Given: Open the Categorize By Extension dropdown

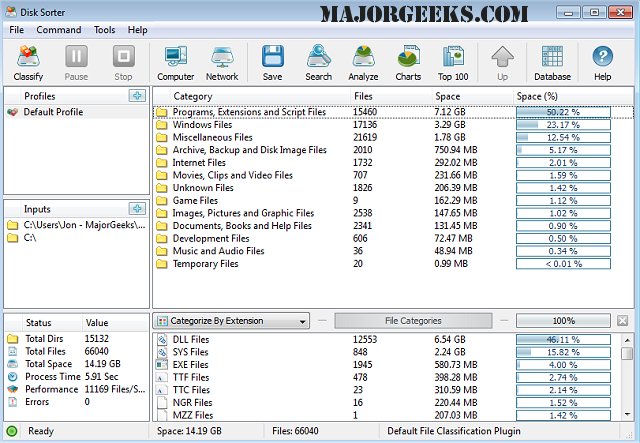Looking at the screenshot, I should click(231, 321).
